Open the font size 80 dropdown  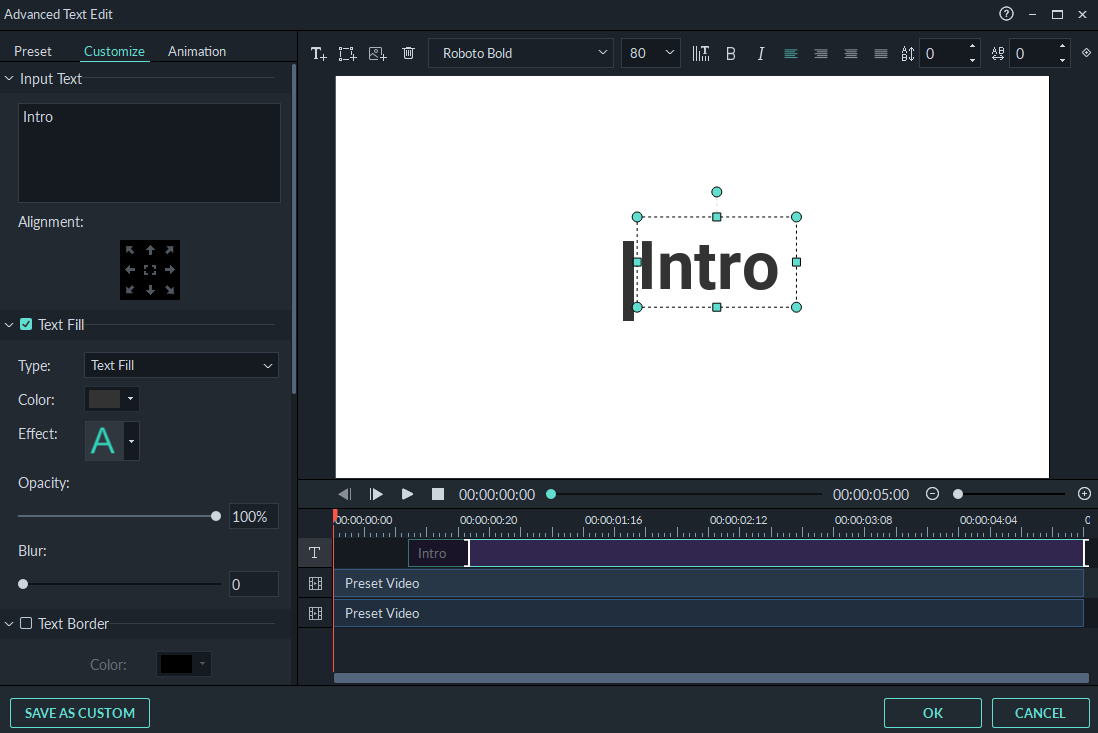(x=650, y=53)
